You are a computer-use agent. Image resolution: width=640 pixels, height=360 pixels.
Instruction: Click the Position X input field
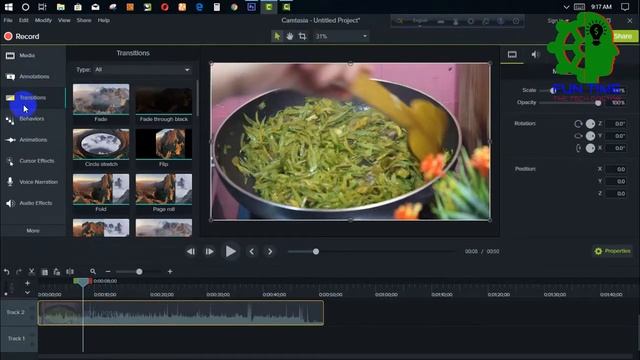pos(616,169)
